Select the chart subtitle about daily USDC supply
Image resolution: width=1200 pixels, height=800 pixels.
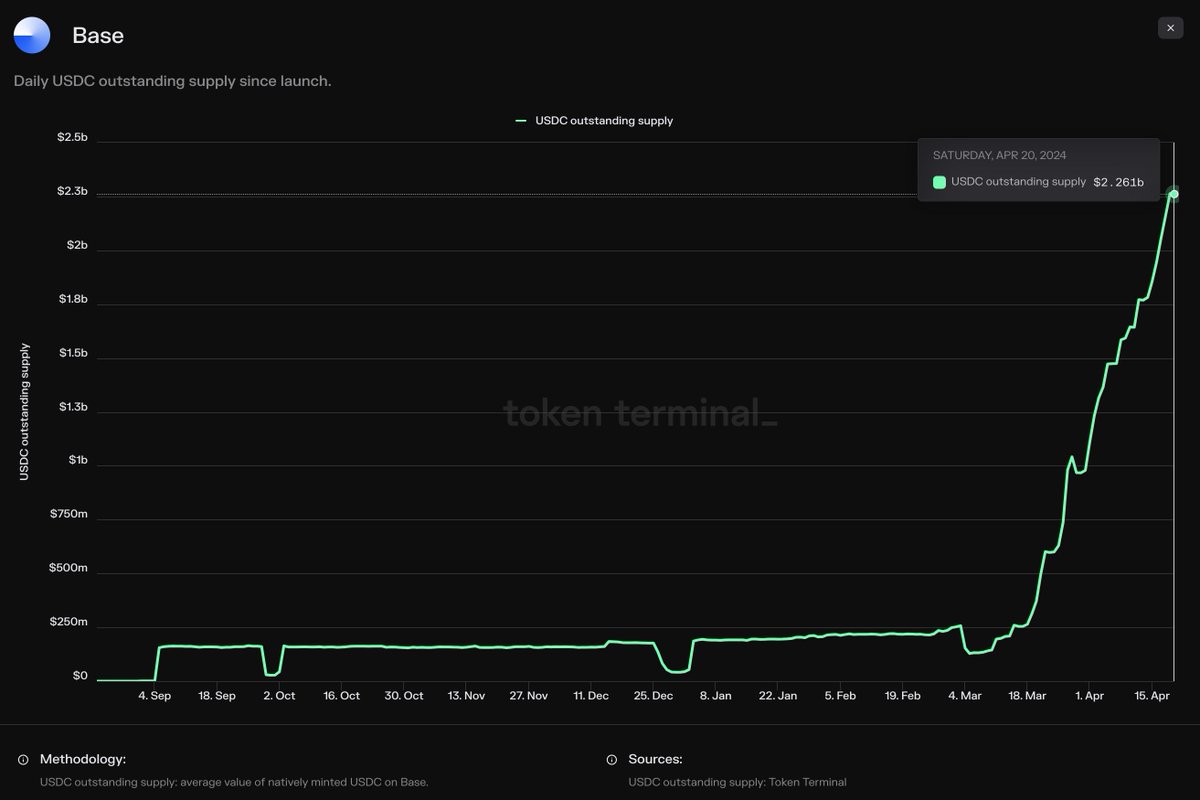point(172,81)
